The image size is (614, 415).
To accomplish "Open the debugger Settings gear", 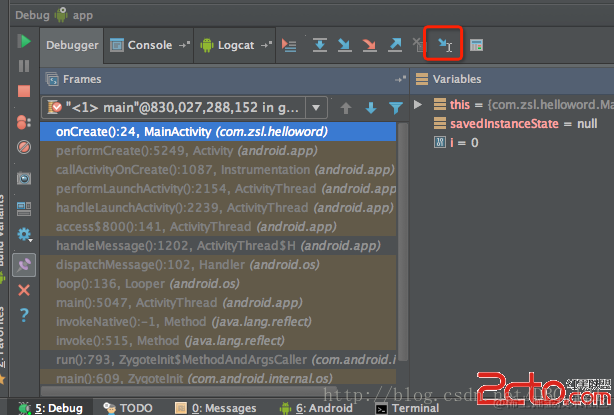I will 24,235.
